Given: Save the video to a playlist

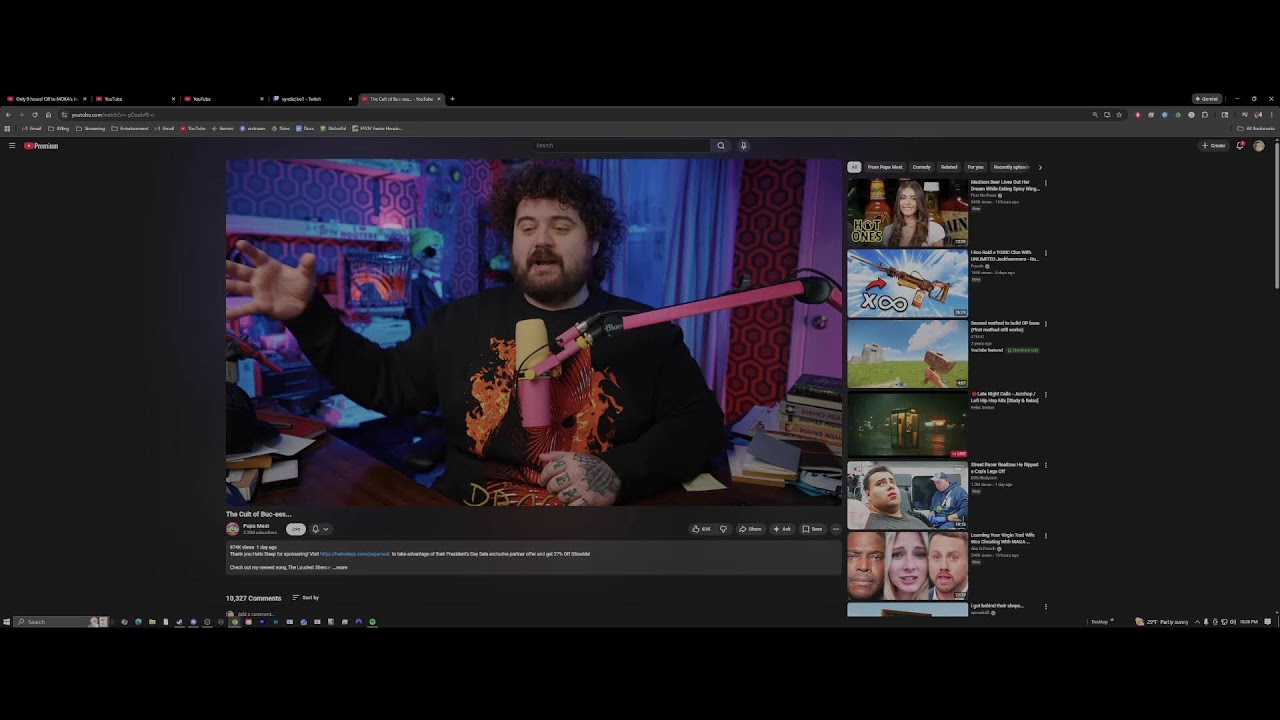Looking at the screenshot, I should [x=812, y=529].
